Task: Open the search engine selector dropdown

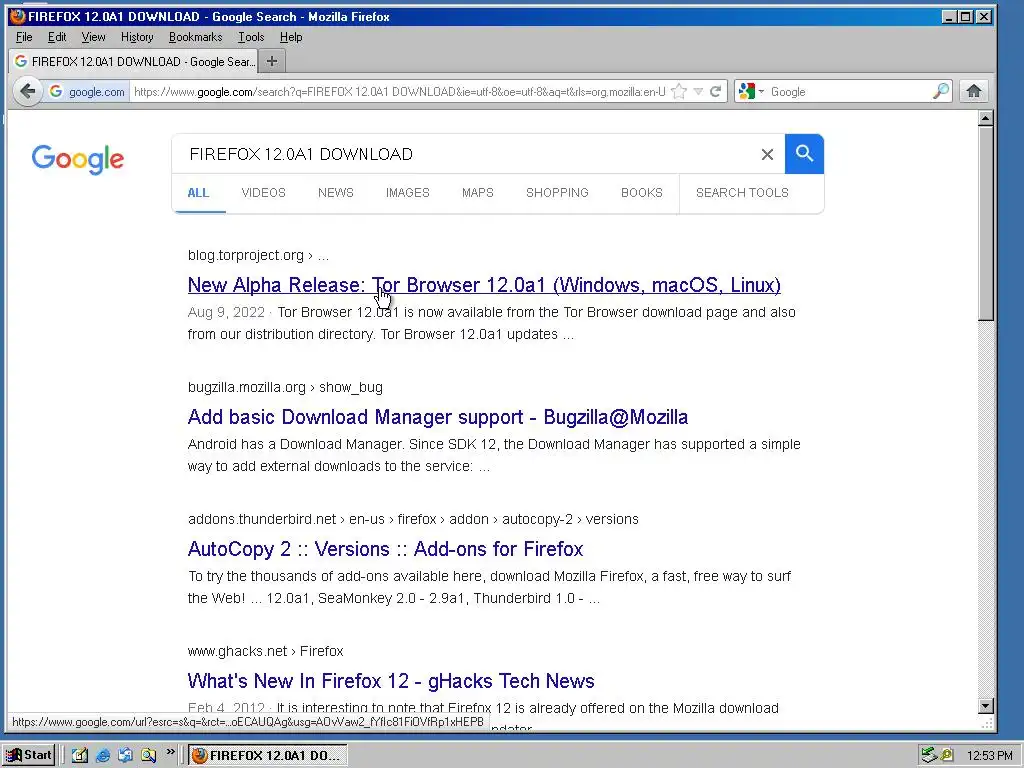Action: point(751,91)
